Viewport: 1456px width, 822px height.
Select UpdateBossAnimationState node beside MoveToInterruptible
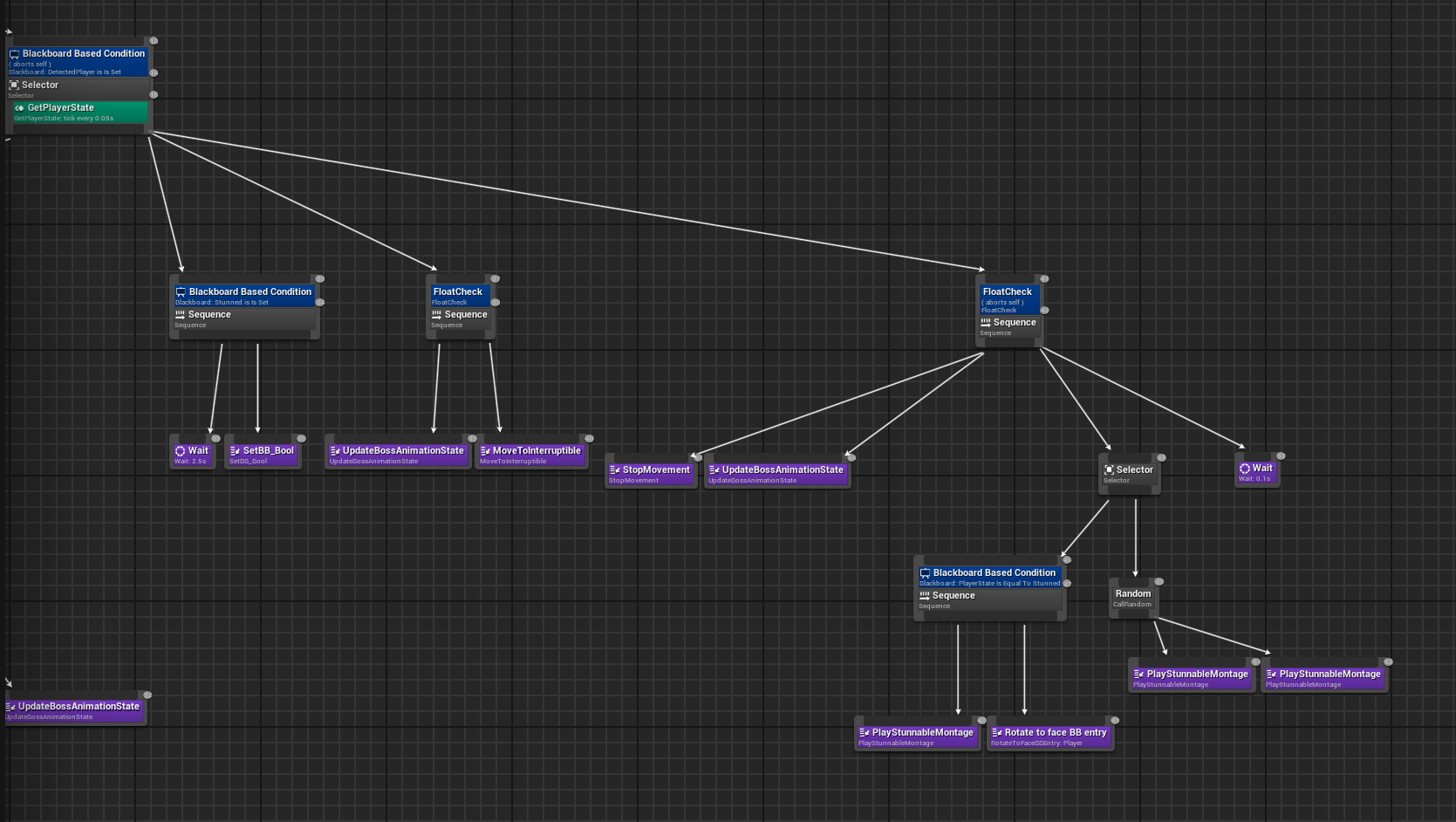point(397,455)
